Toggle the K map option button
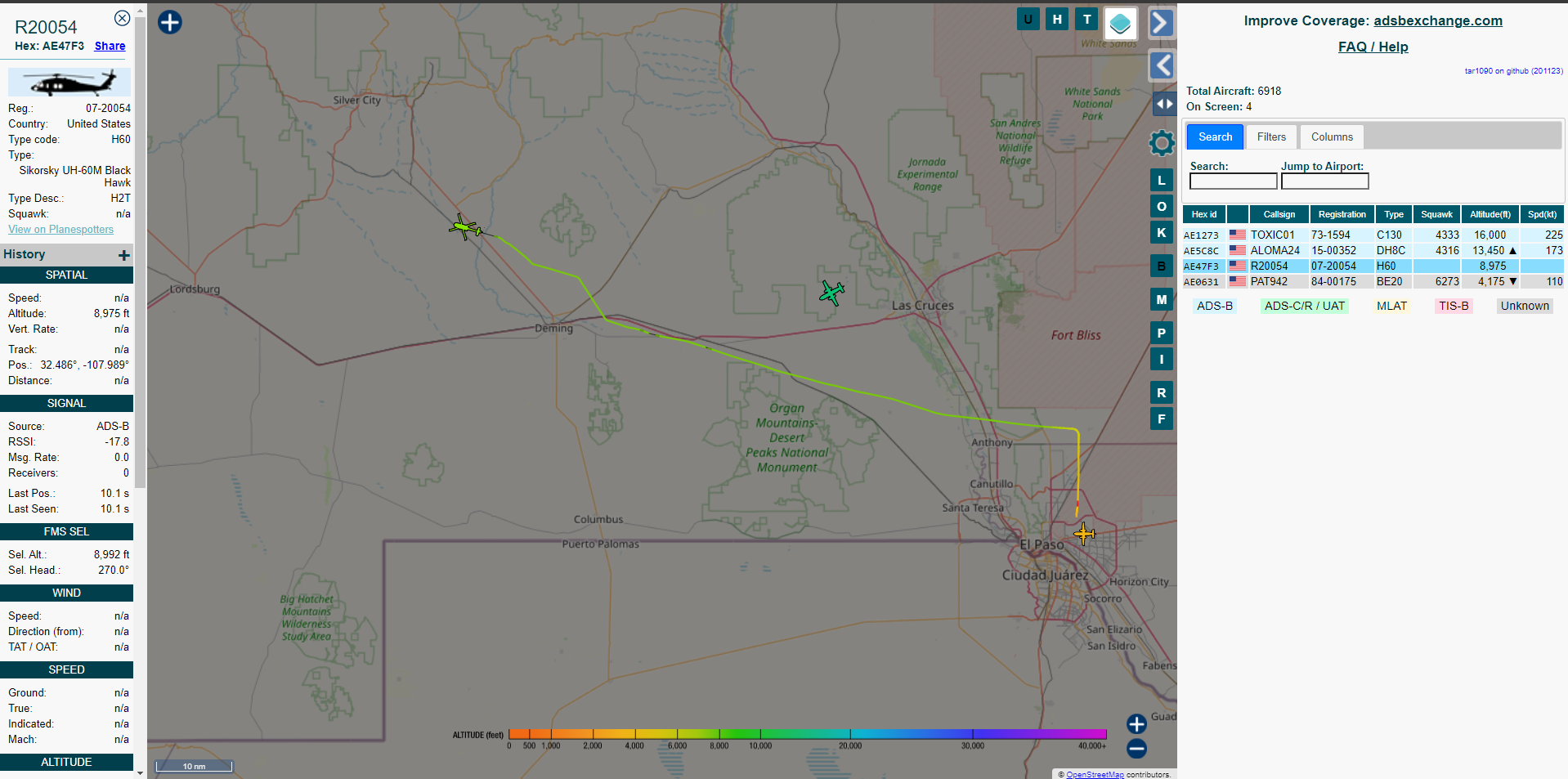 pos(1162,233)
